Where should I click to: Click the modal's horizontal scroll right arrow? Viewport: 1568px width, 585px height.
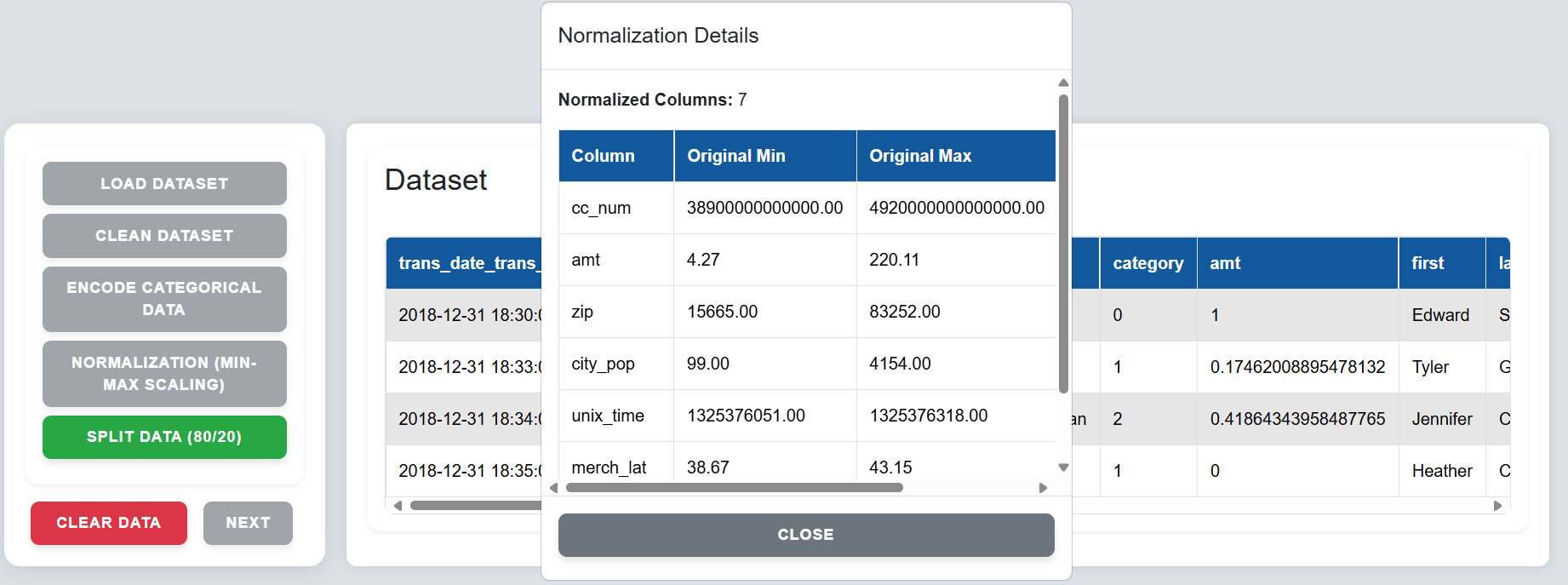(1044, 488)
